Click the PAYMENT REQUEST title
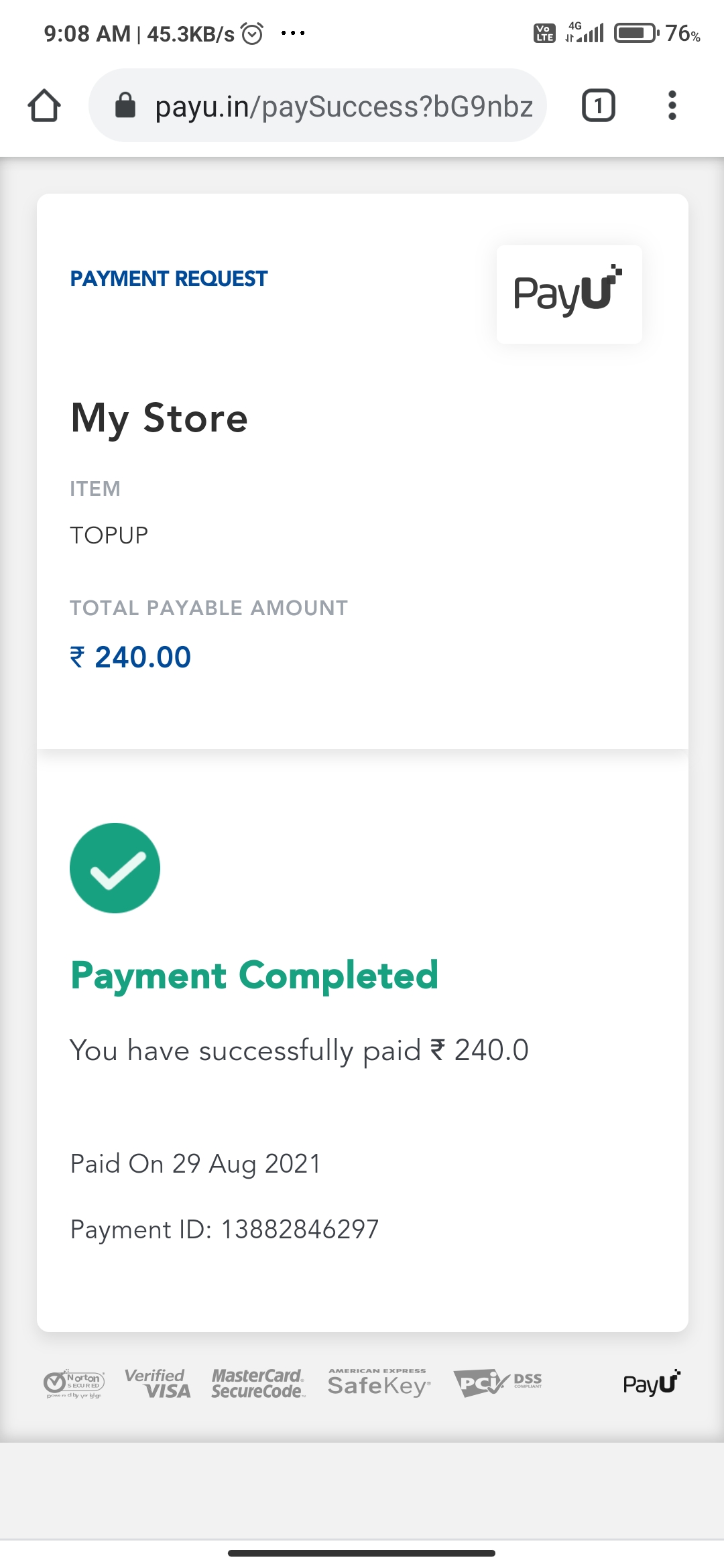724x1568 pixels. pos(169,278)
